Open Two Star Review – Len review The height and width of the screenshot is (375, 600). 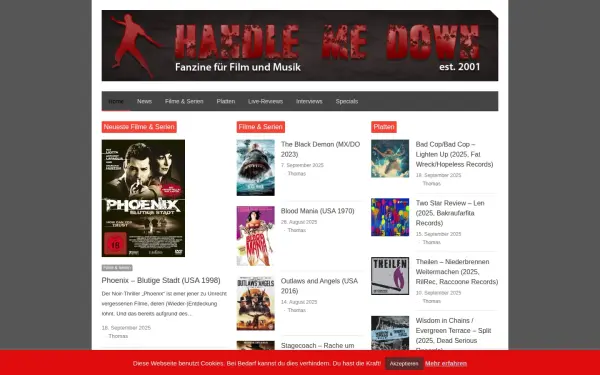point(450,213)
